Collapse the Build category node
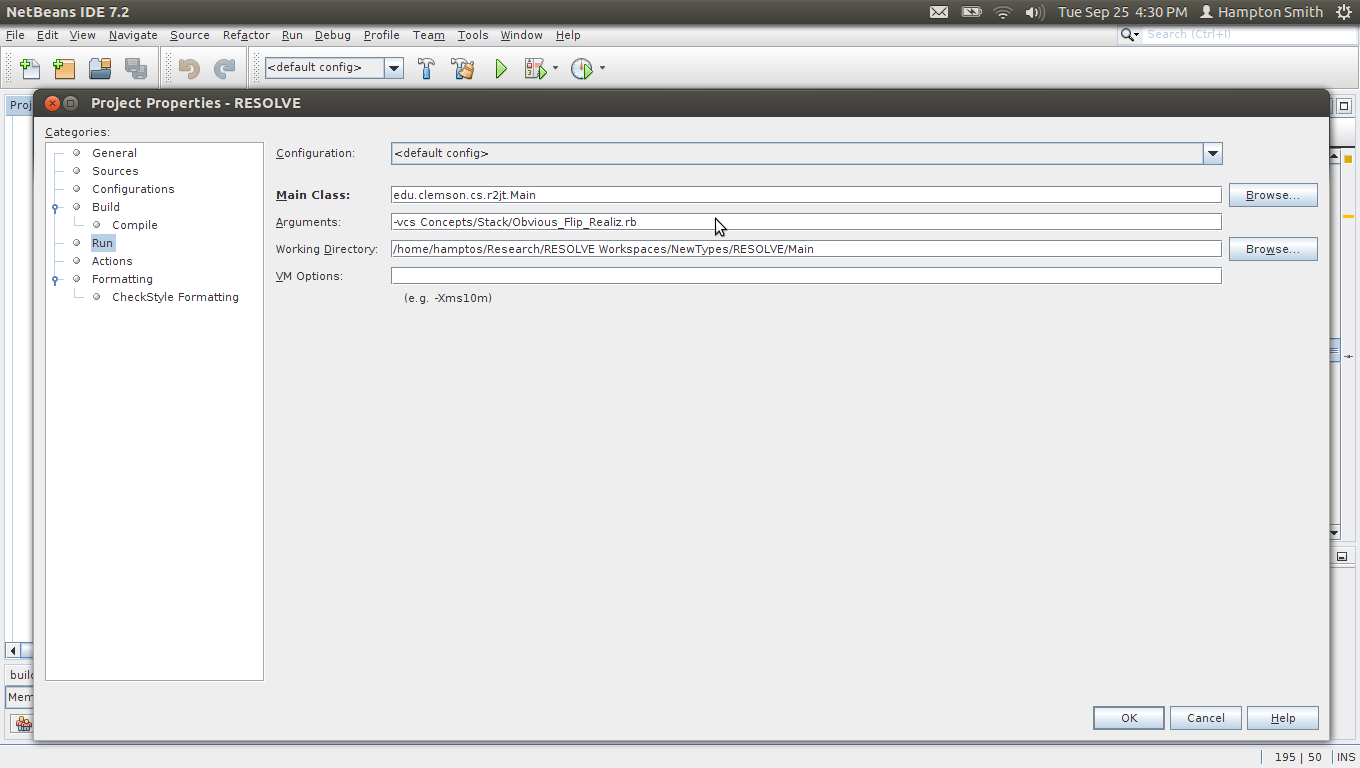 click(x=55, y=207)
